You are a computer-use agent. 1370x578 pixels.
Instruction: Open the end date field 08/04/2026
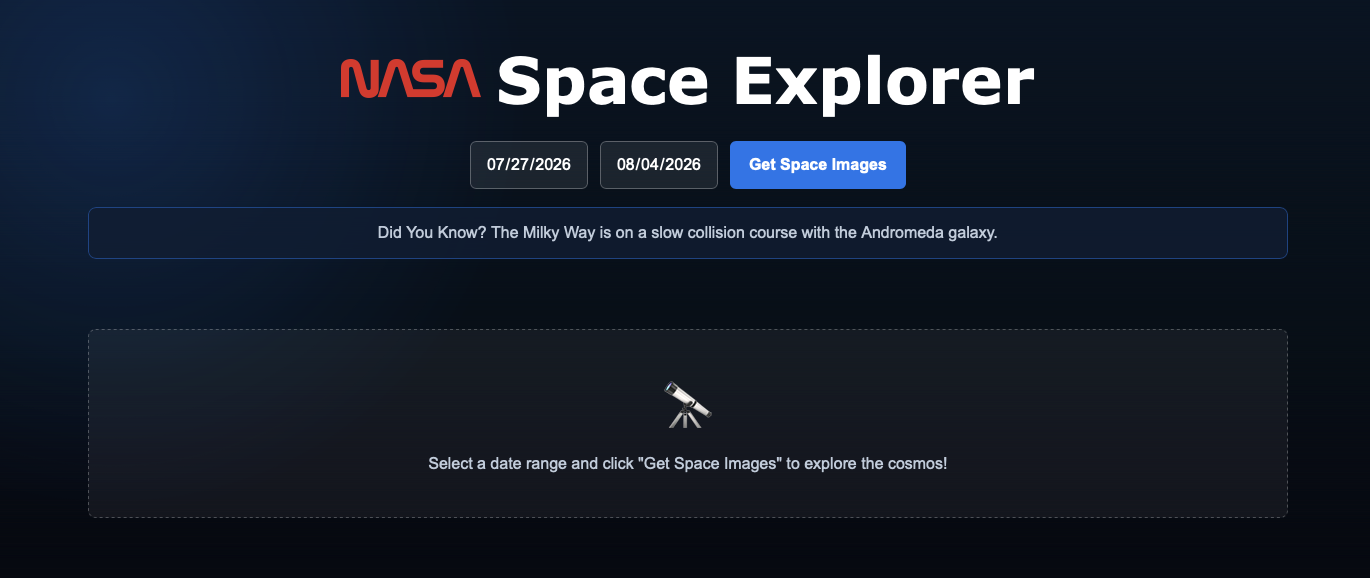659,165
